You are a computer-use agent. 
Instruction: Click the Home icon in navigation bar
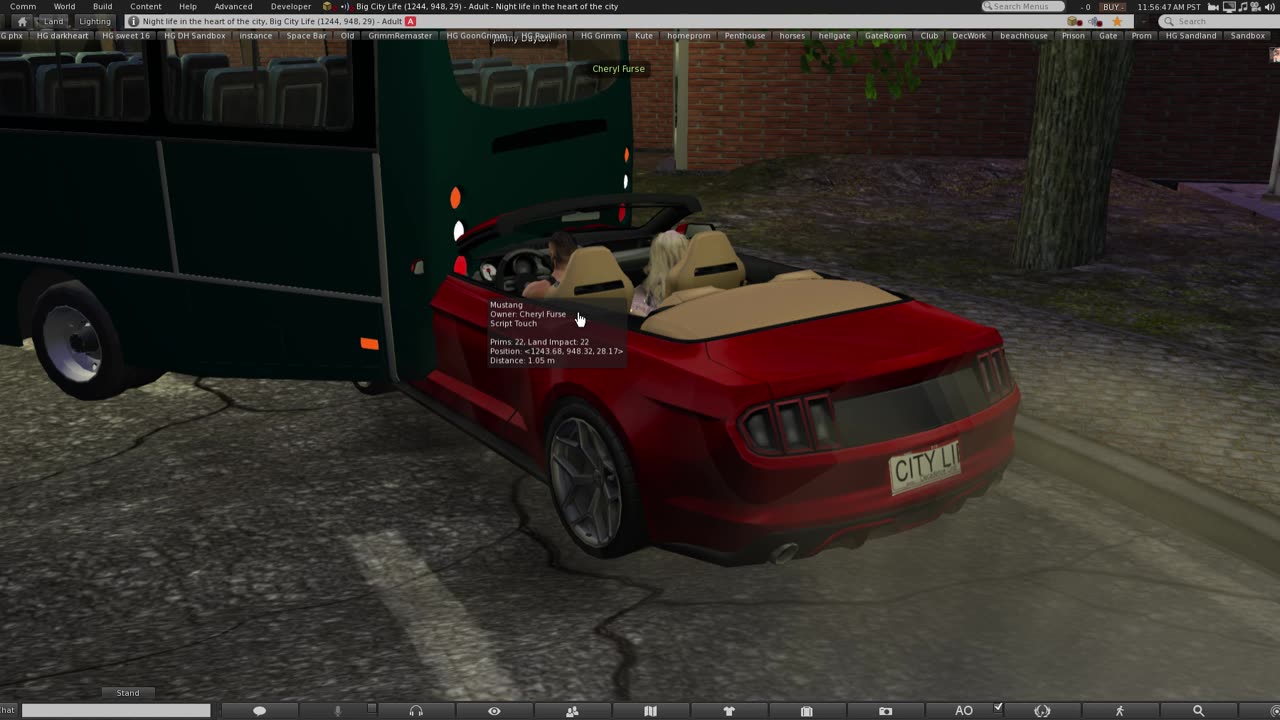pyautogui.click(x=22, y=21)
